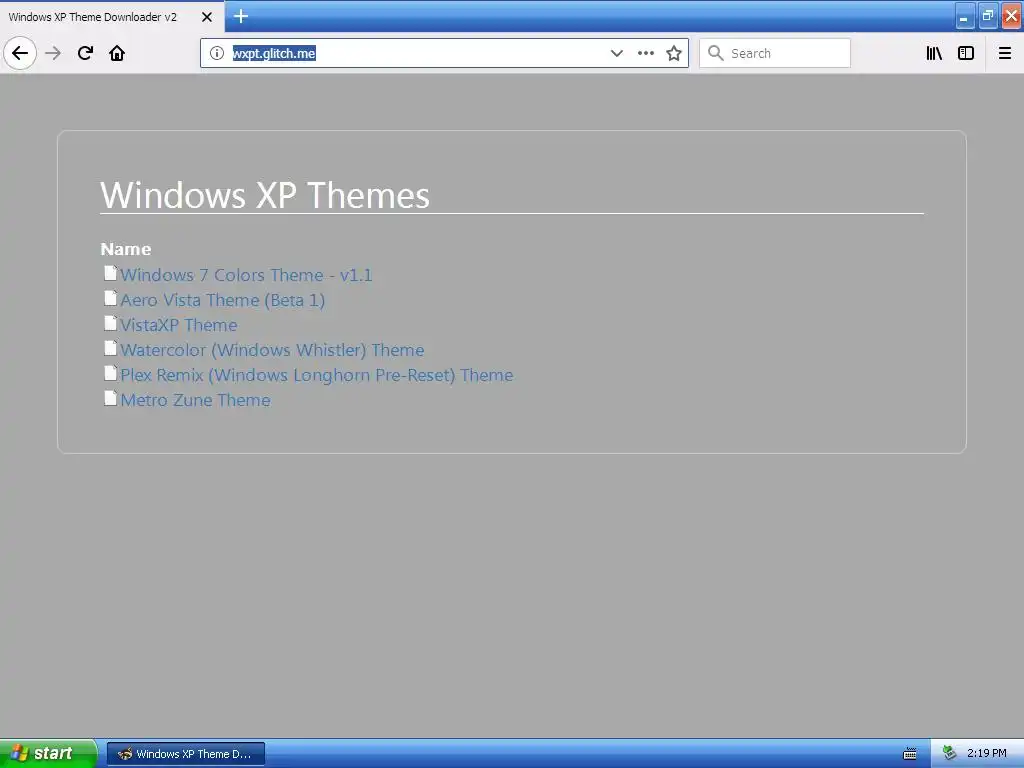Screen dimensions: 1024x768
Task: Minimize the browser window
Action: pos(965,16)
